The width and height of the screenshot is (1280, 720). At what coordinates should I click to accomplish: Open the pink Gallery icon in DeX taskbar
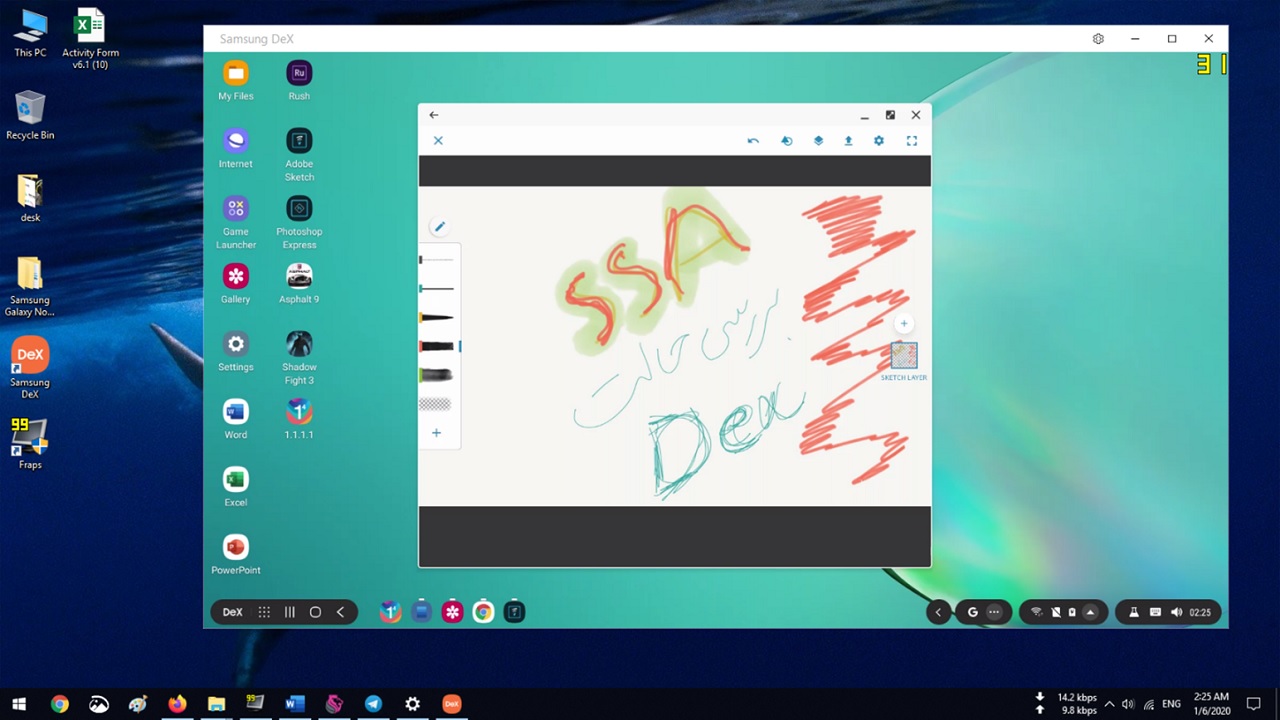[453, 612]
